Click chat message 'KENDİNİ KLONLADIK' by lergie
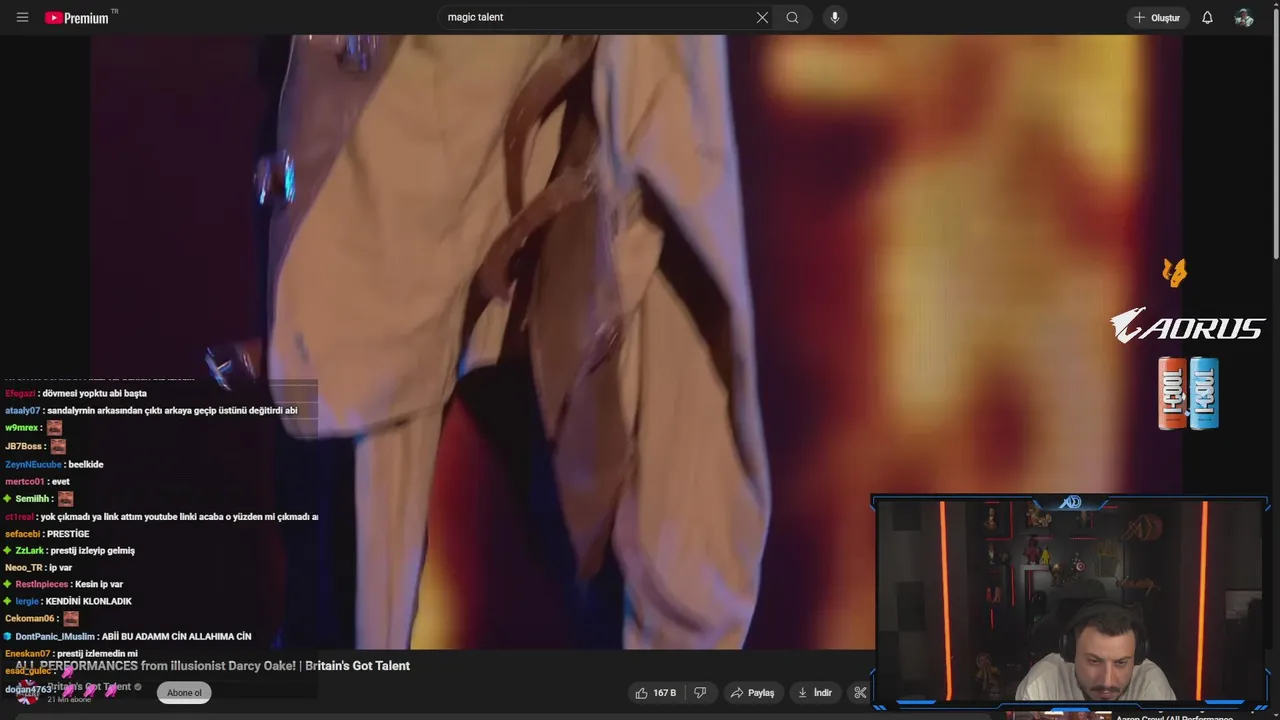This screenshot has width=1280, height=720. (88, 601)
